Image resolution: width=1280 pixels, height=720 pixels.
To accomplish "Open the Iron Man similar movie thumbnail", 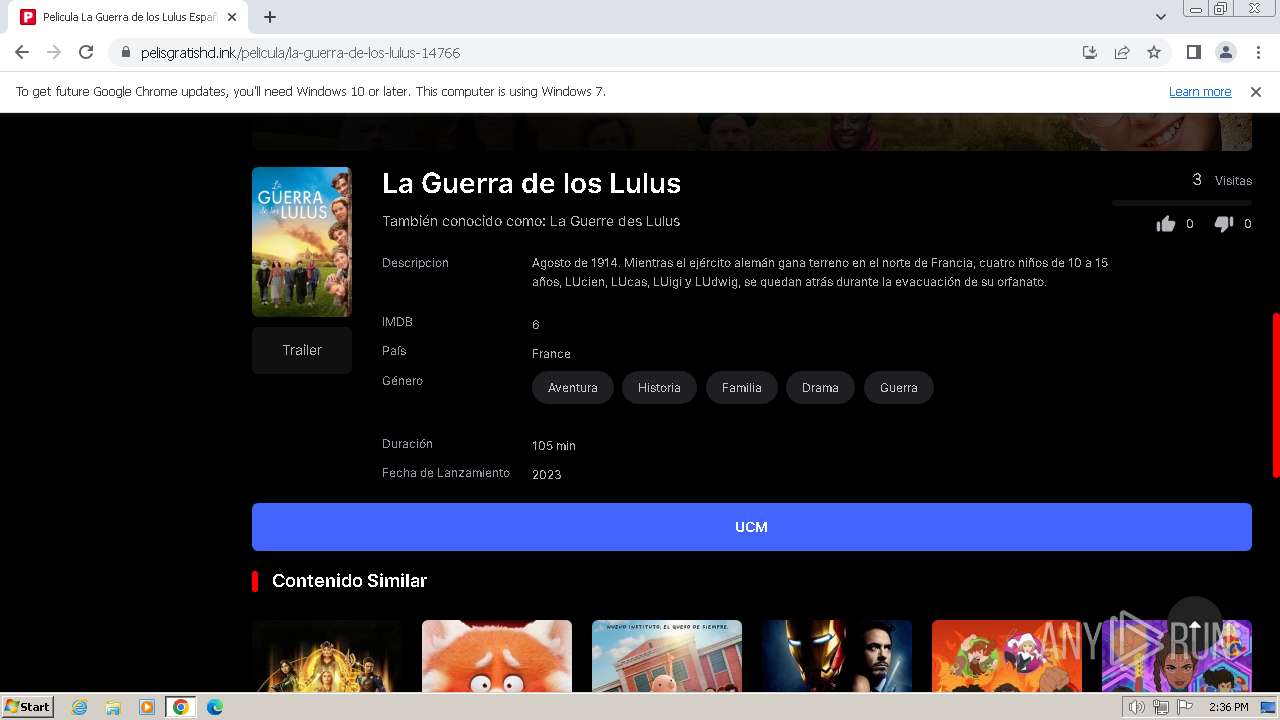I will (837, 656).
